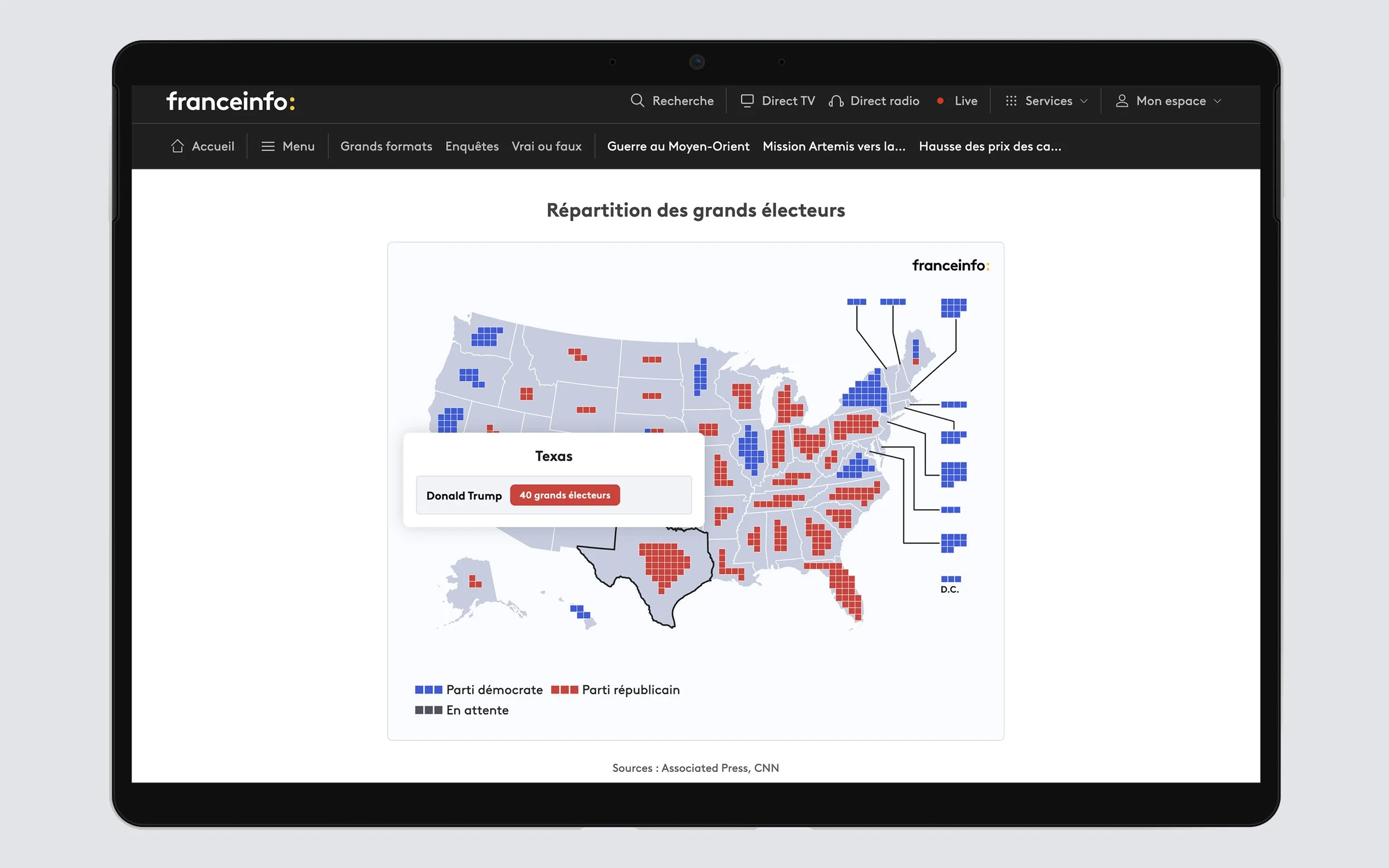Click the hamburger Menu icon
Screen dimensions: 1389x868
[x=268, y=146]
